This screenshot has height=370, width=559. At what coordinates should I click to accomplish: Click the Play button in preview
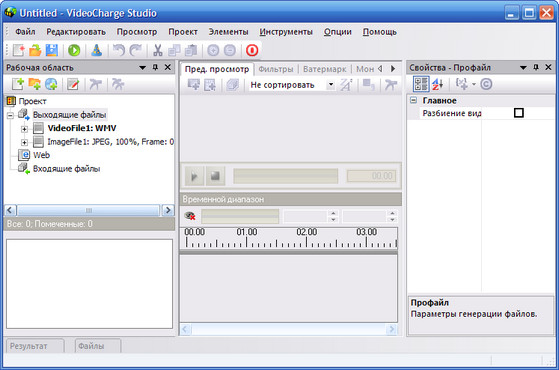coord(194,176)
